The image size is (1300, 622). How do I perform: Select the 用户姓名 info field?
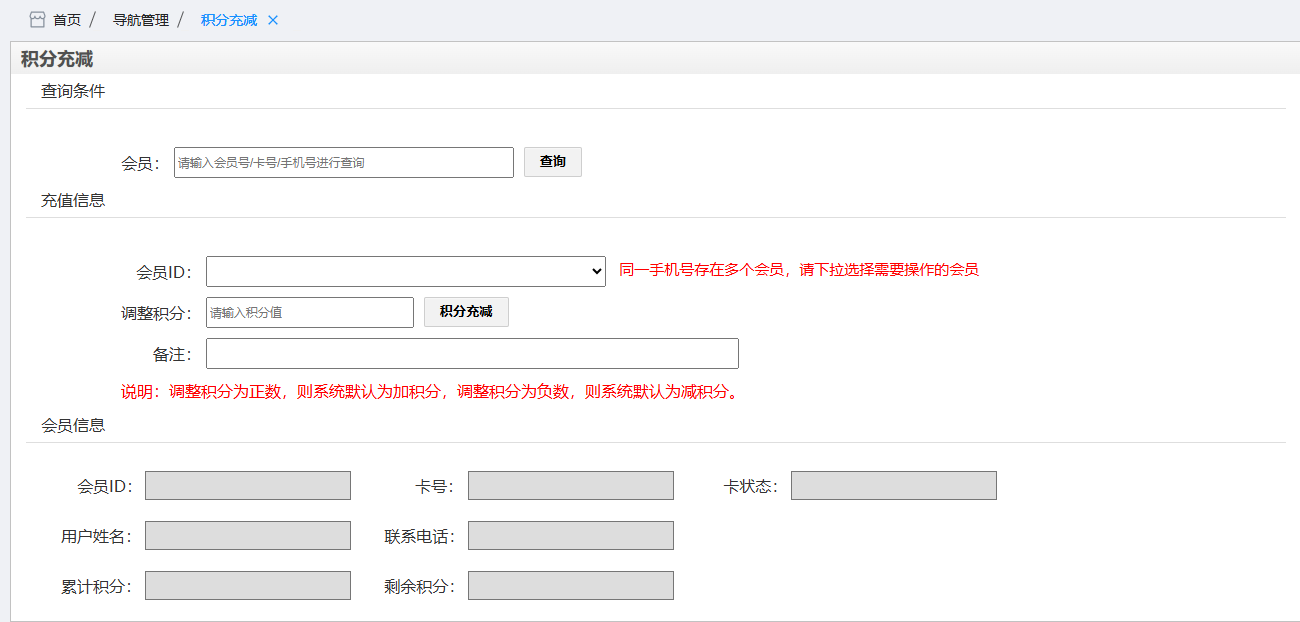pyautogui.click(x=247, y=535)
